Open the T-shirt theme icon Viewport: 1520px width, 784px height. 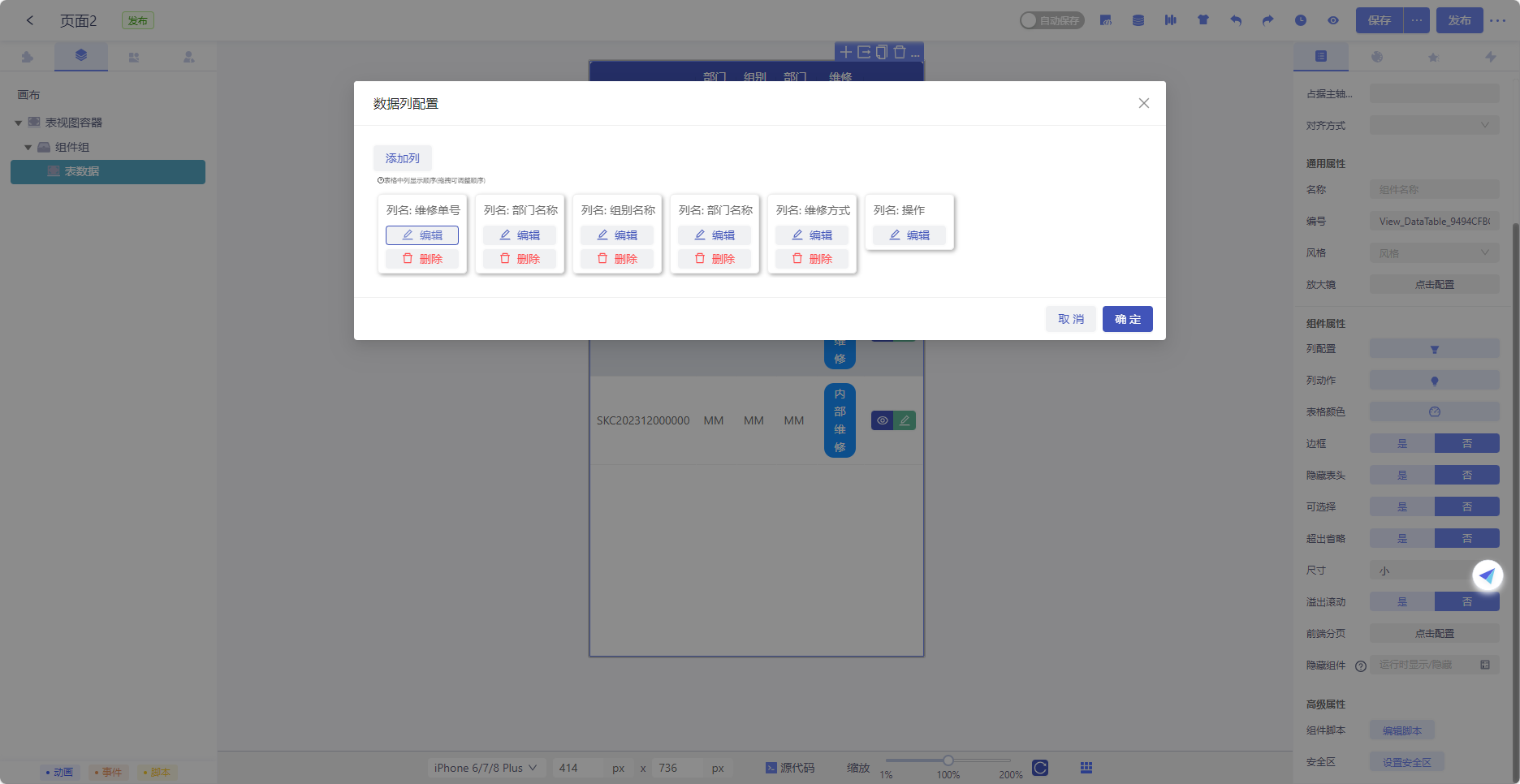click(x=1203, y=20)
